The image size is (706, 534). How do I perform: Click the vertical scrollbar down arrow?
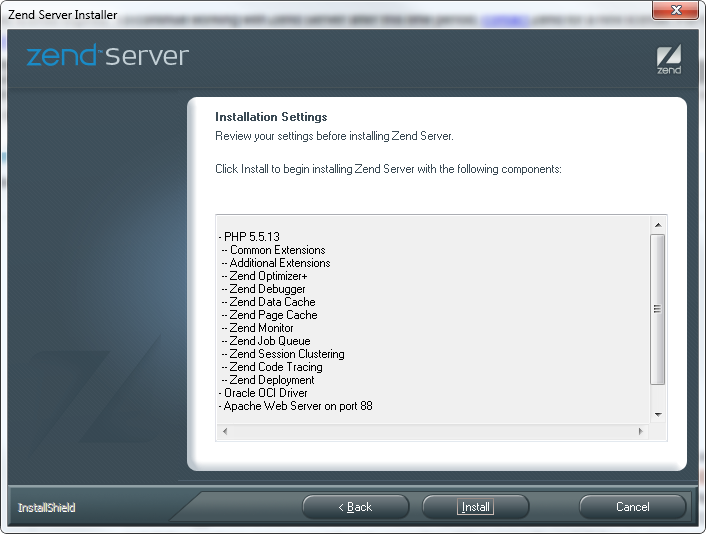(x=658, y=414)
